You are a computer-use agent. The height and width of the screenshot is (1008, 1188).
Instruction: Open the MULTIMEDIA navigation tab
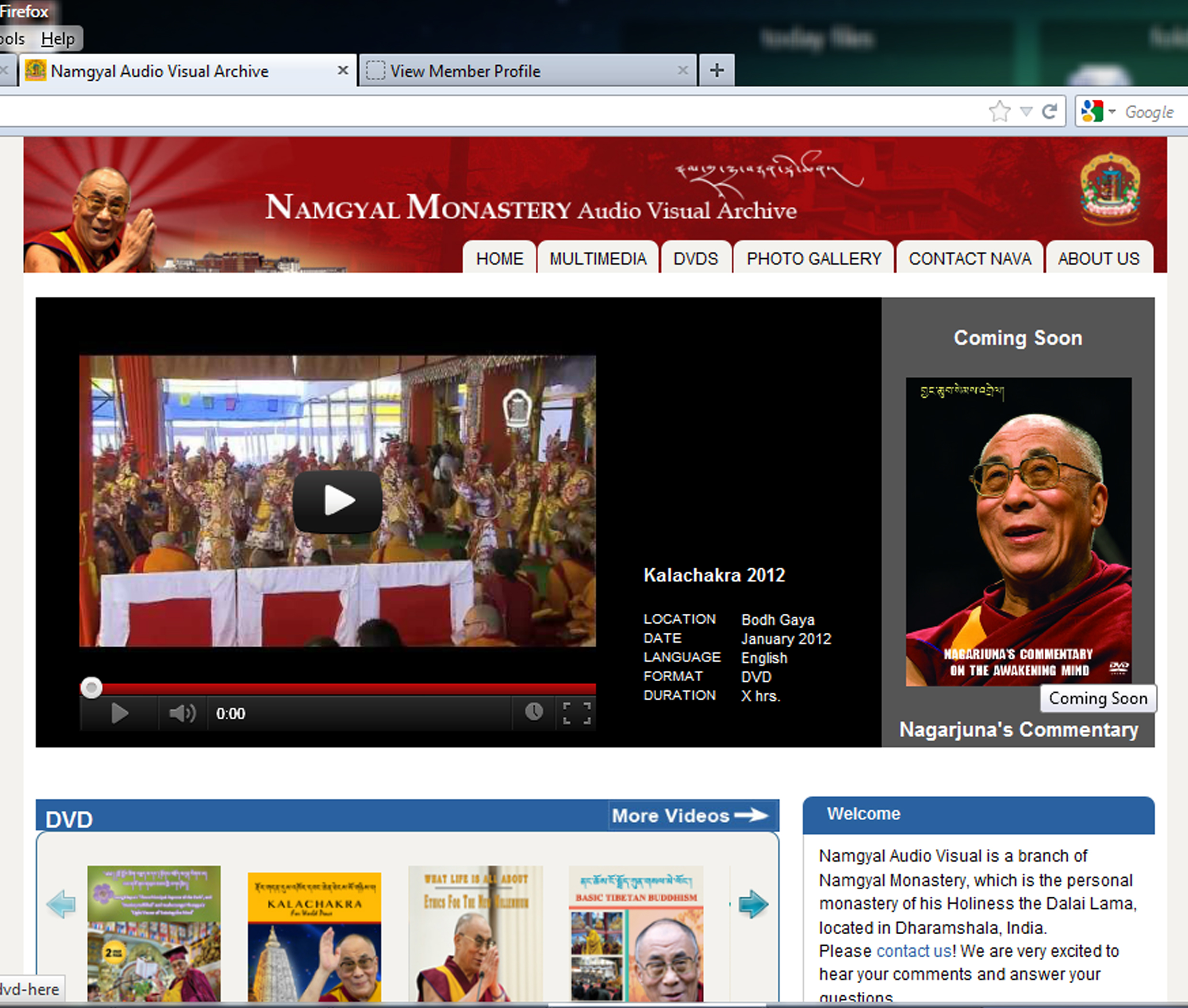pos(598,258)
